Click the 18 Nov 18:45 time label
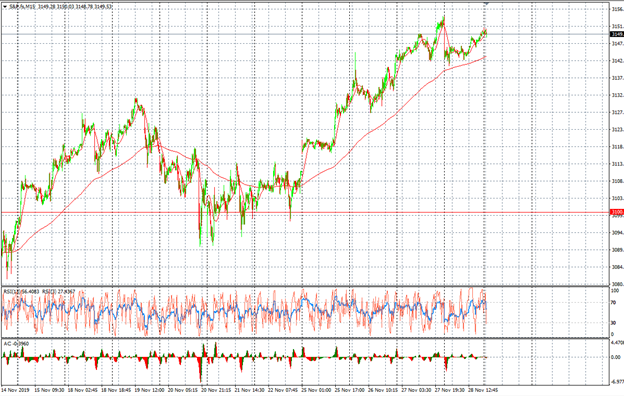Screen dimensions: 629x396 point(116,390)
